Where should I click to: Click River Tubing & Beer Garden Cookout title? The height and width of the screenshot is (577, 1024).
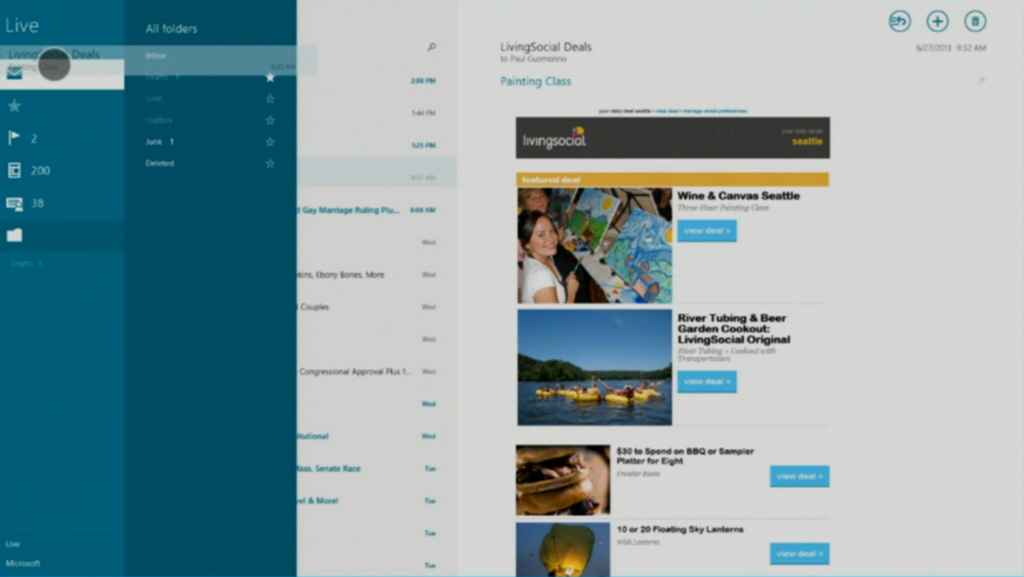(x=733, y=328)
